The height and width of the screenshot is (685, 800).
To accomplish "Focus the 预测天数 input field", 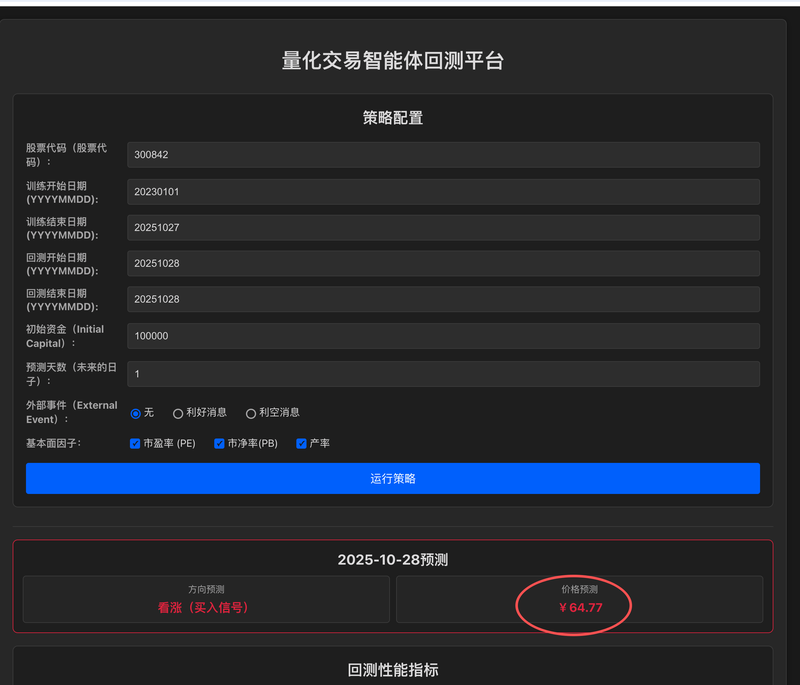I will point(443,374).
